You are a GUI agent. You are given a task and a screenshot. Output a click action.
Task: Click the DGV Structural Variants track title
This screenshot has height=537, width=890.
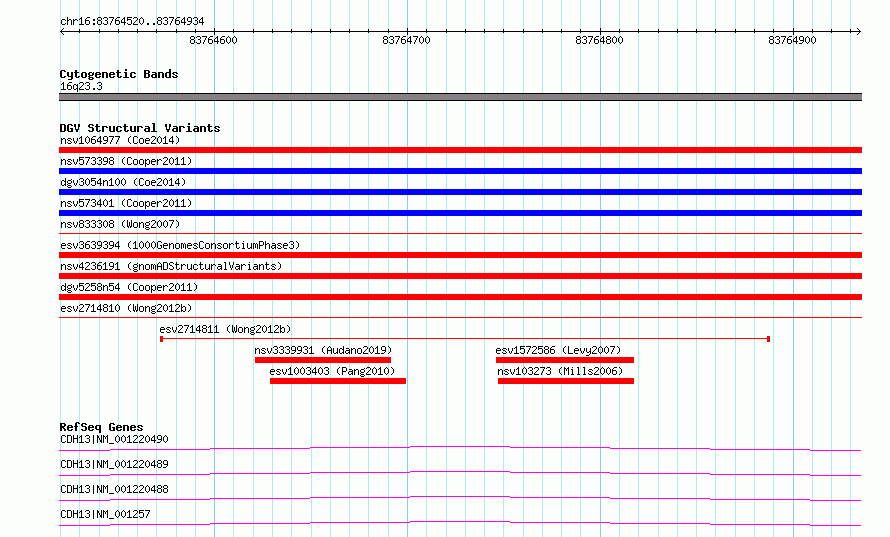pos(140,128)
